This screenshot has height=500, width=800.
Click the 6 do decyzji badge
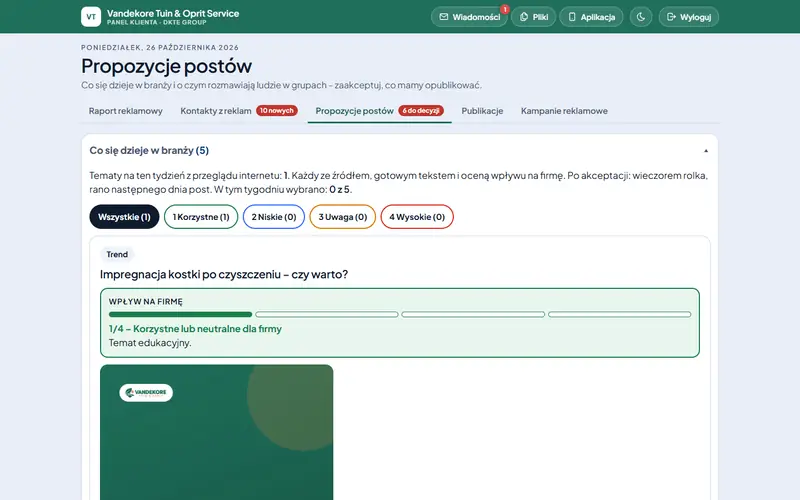coord(421,111)
